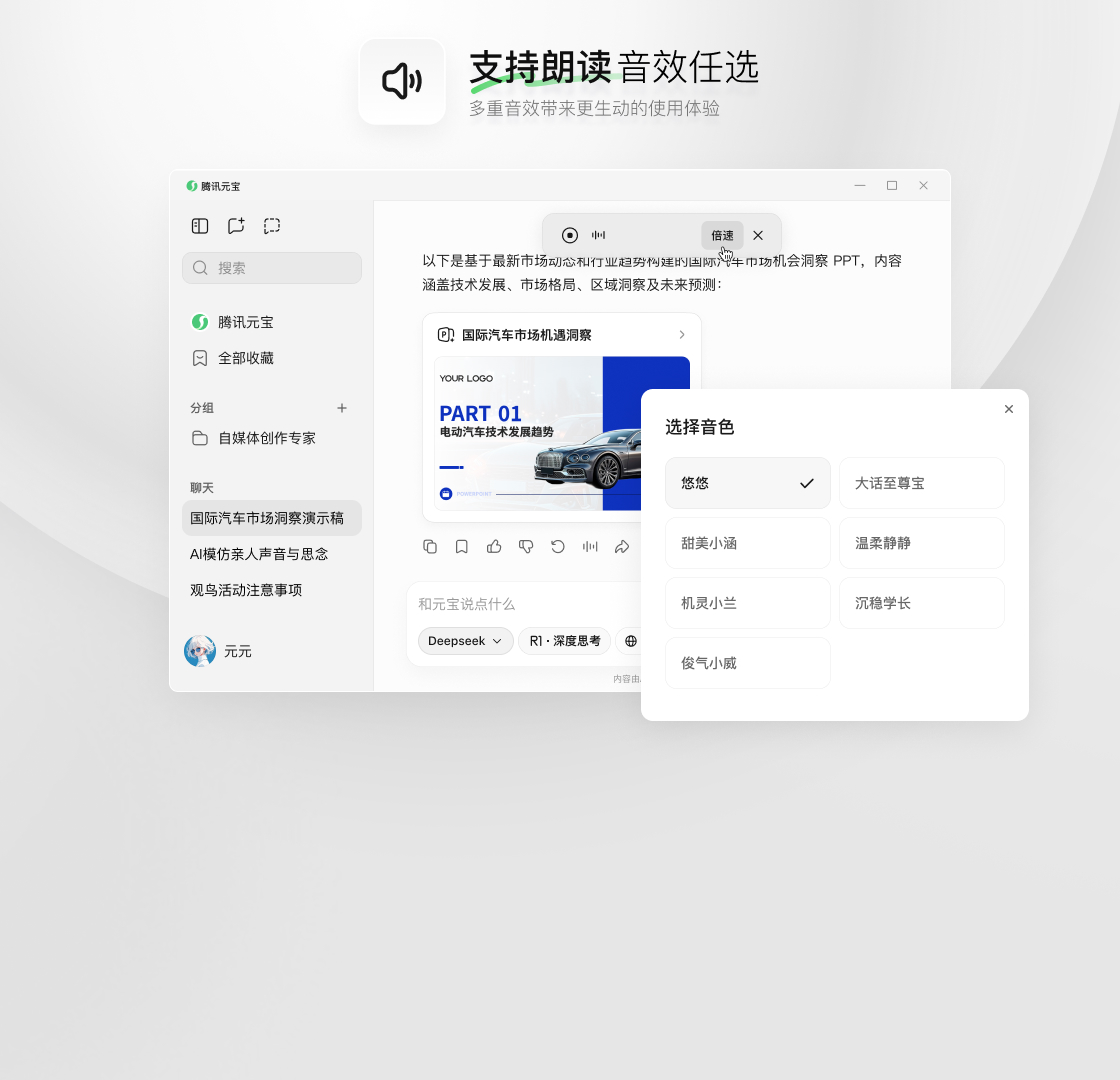Viewport: 1120px width, 1080px height.
Task: Select the 大话至尊宝 voice option
Action: point(921,483)
